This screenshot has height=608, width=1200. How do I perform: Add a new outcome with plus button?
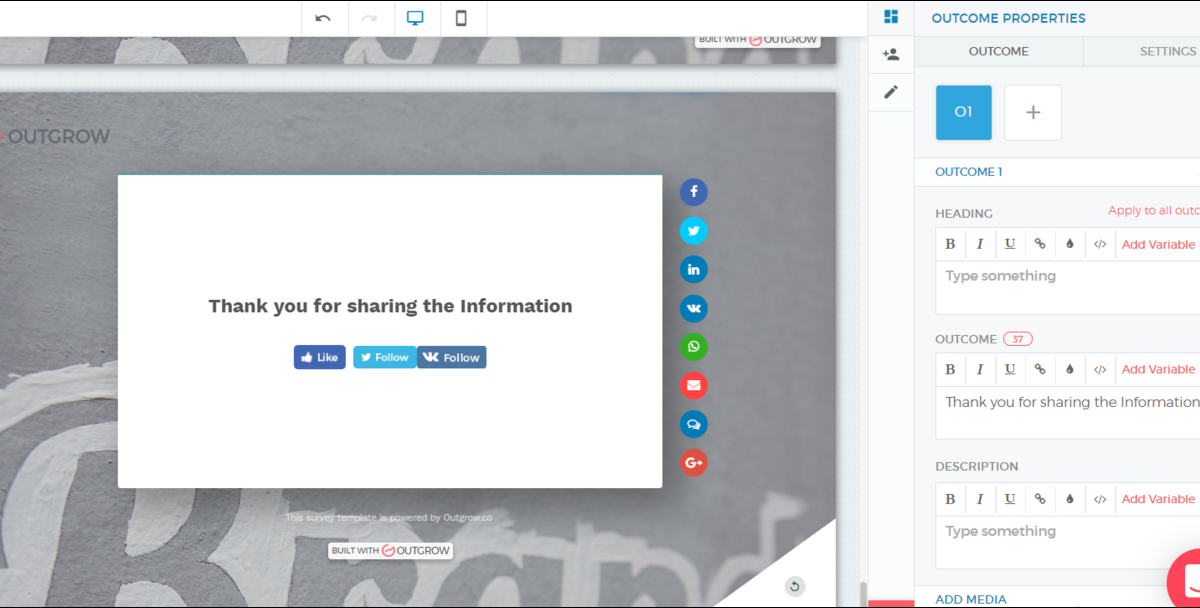tap(1033, 112)
